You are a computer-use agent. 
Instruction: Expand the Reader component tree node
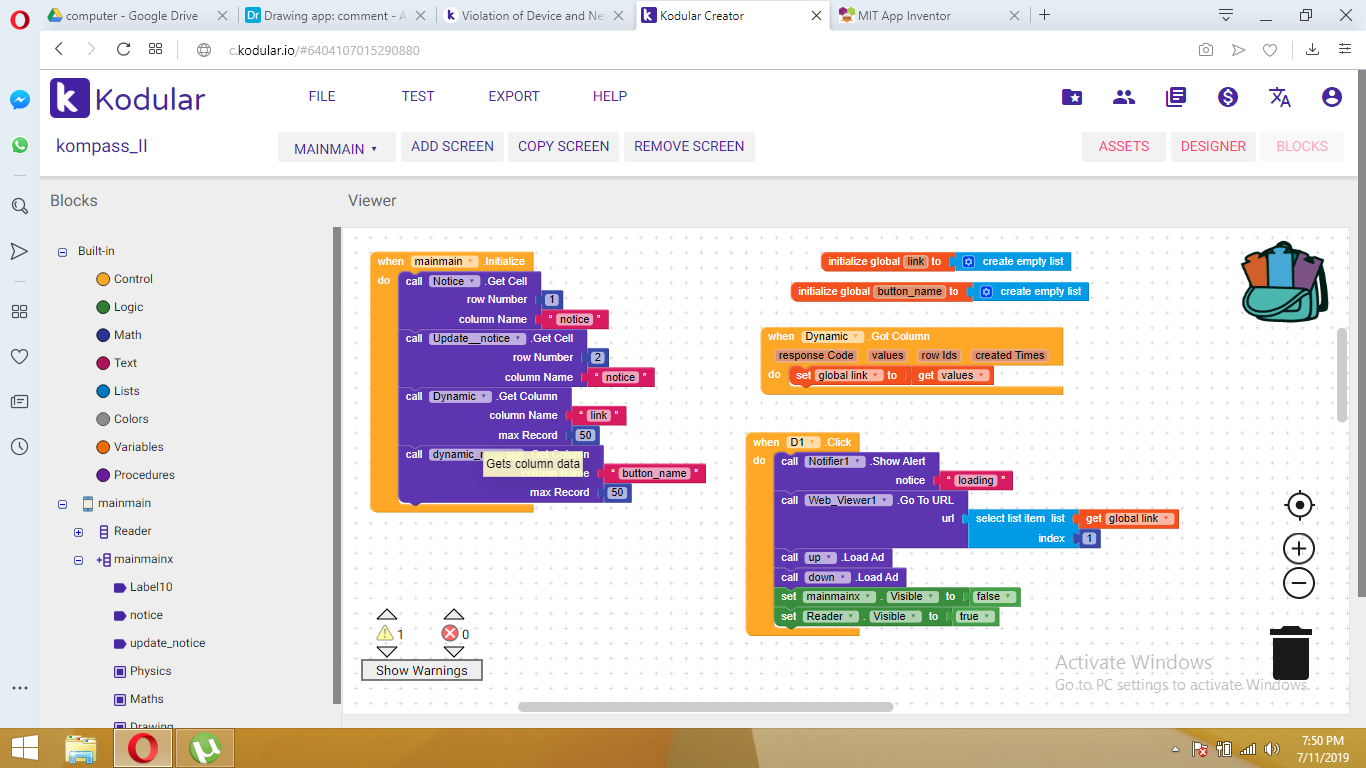[78, 532]
